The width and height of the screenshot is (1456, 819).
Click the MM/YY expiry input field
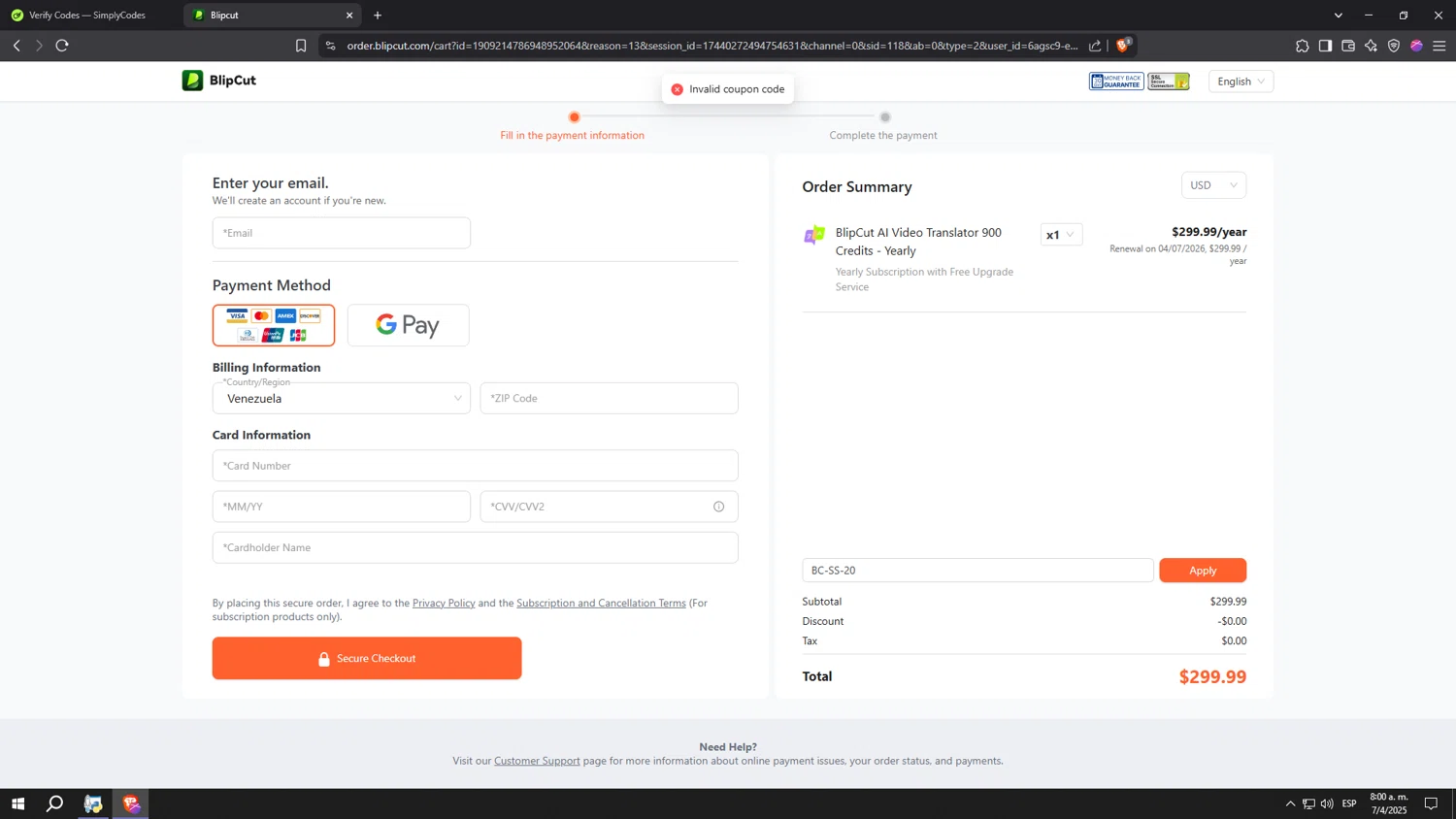[342, 507]
